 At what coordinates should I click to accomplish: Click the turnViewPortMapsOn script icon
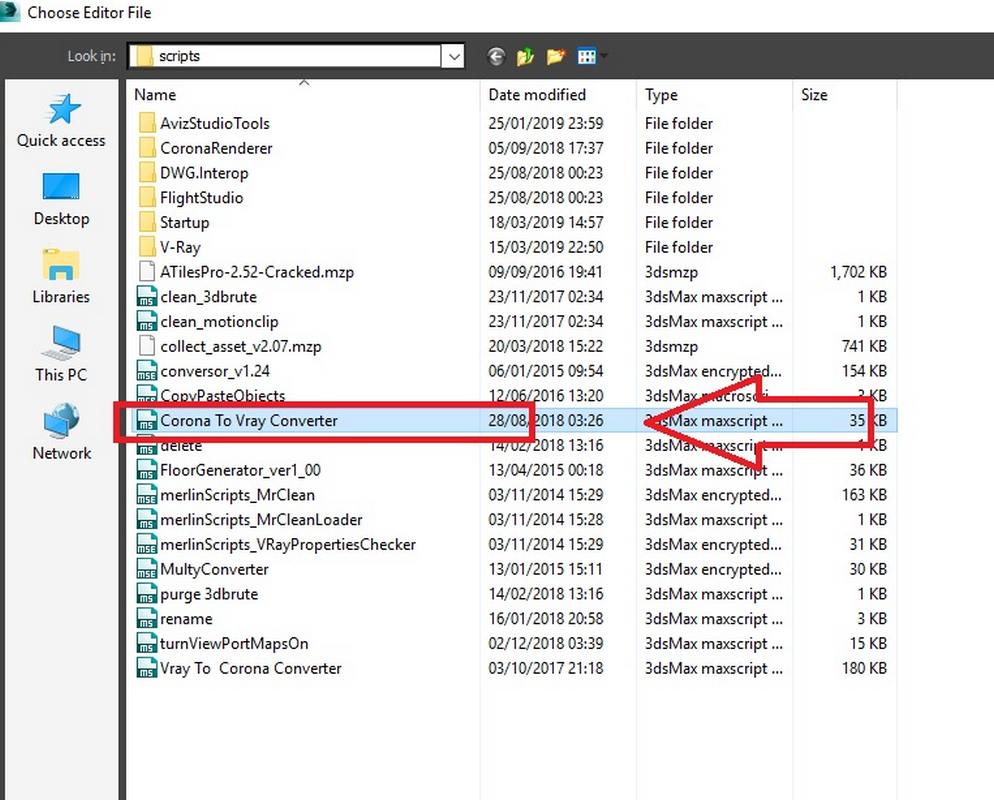click(147, 643)
